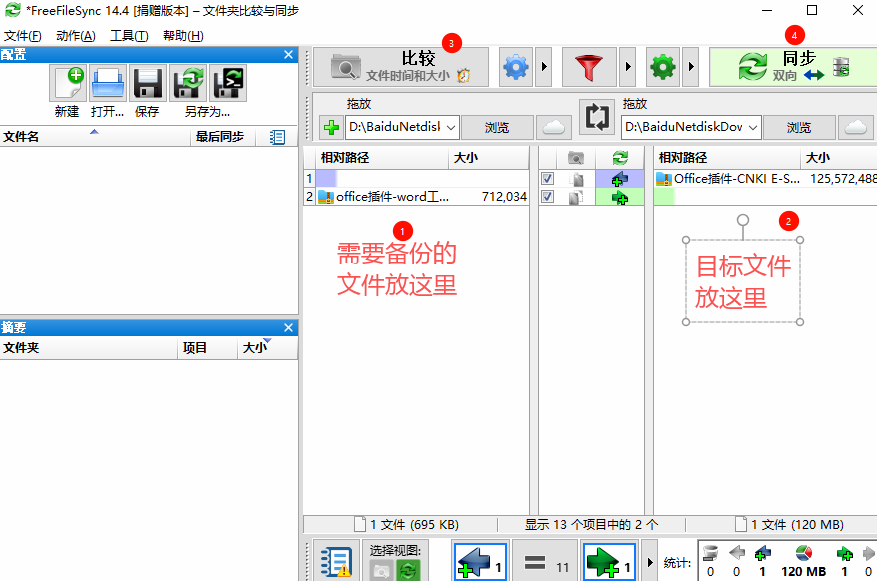Expand the left folder path dropdown
The width and height of the screenshot is (877, 581).
click(450, 127)
